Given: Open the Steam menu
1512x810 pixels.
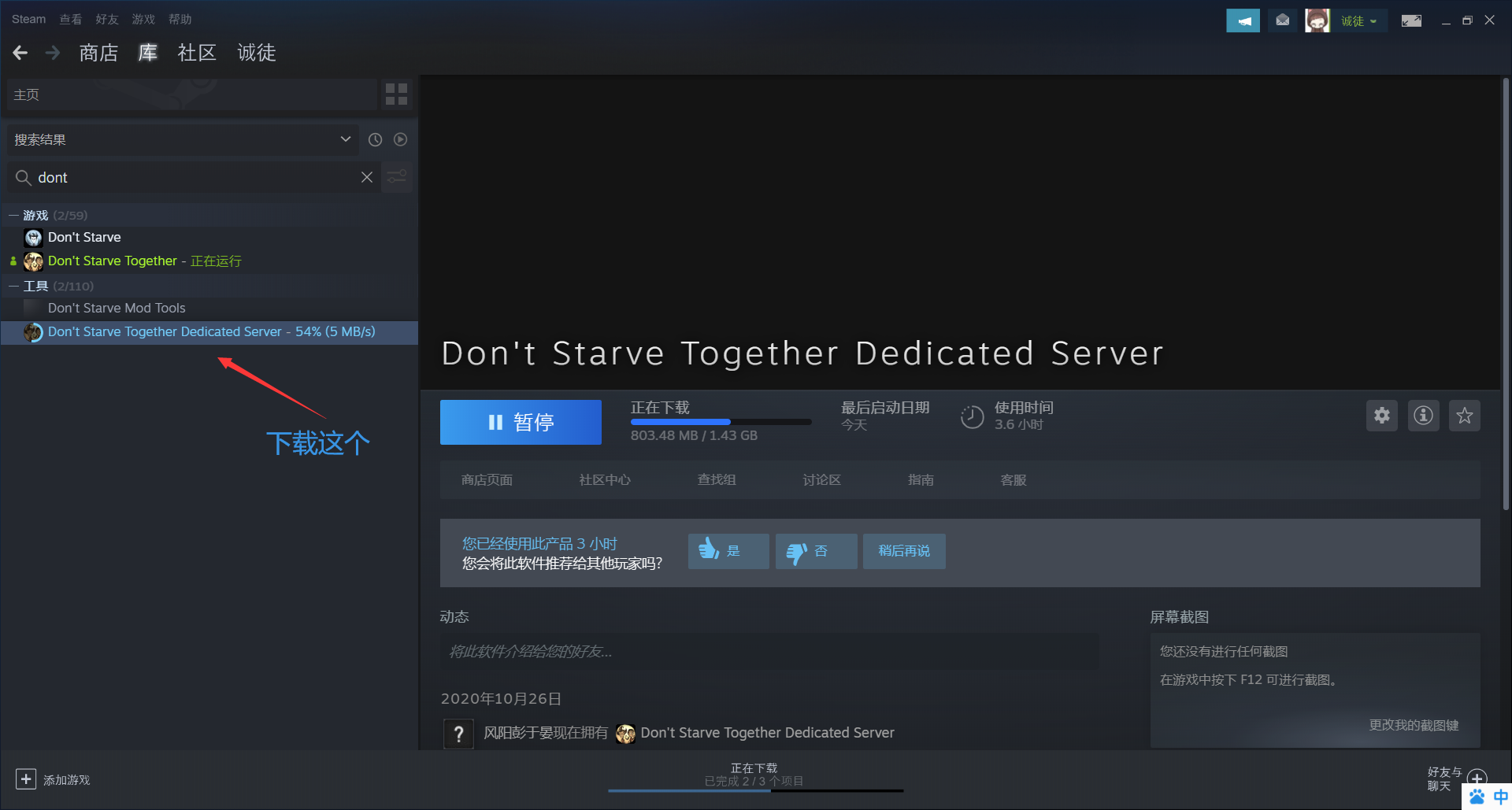Looking at the screenshot, I should point(28,19).
